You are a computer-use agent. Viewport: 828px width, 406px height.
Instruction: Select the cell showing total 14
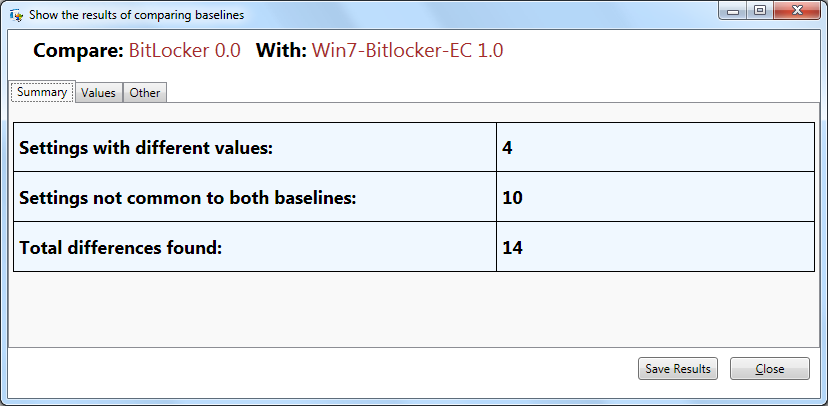point(655,246)
